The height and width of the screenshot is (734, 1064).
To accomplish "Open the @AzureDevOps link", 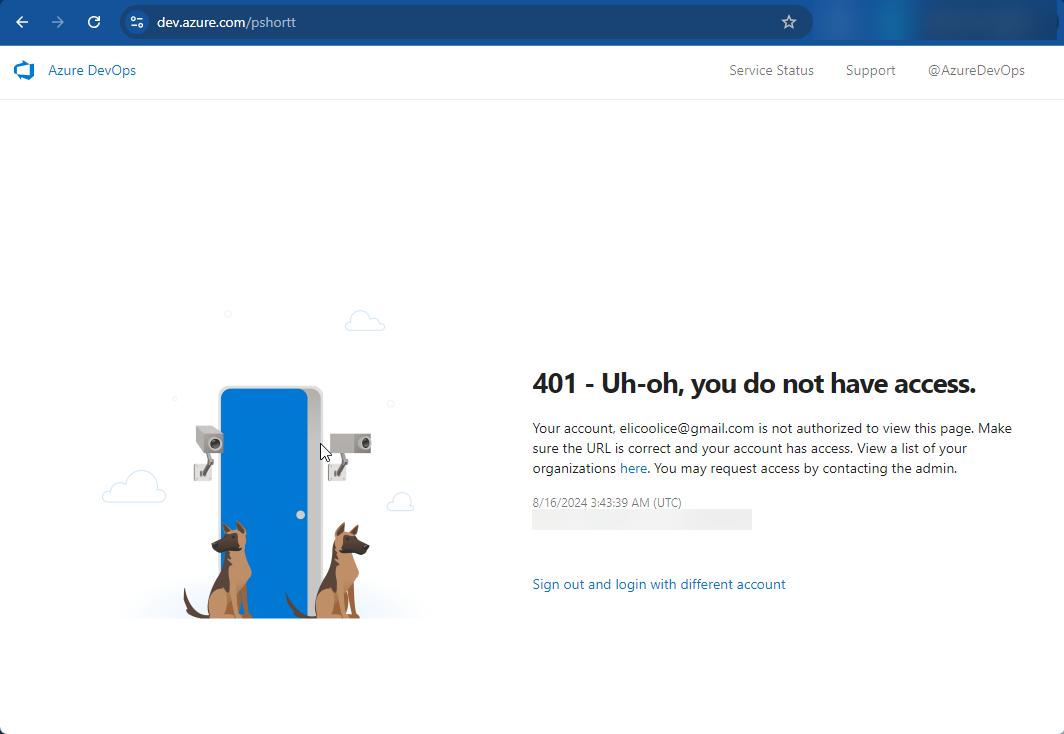I will [x=975, y=71].
